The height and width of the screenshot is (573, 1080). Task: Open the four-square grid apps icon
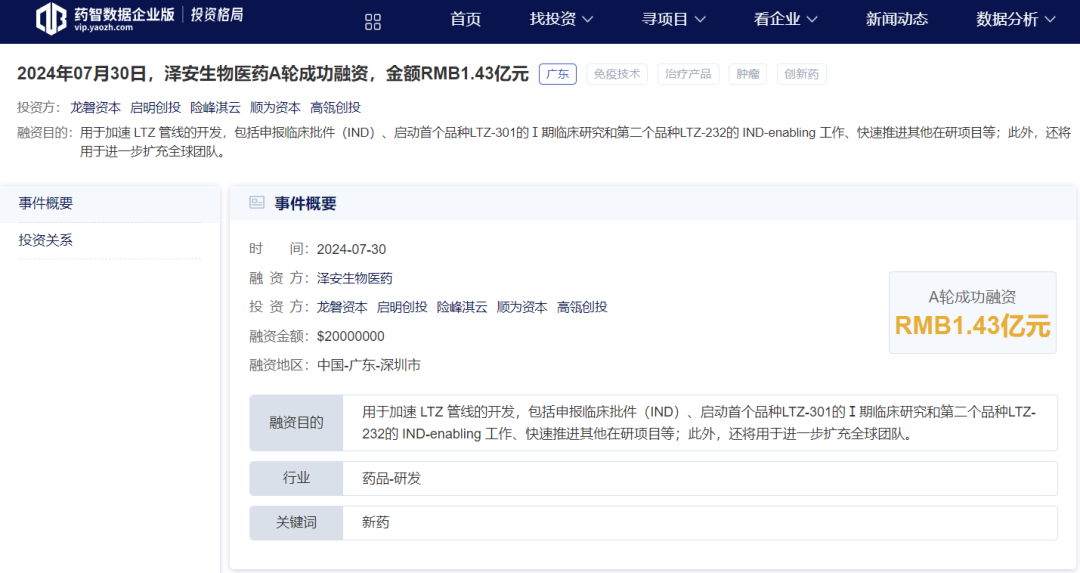373,22
